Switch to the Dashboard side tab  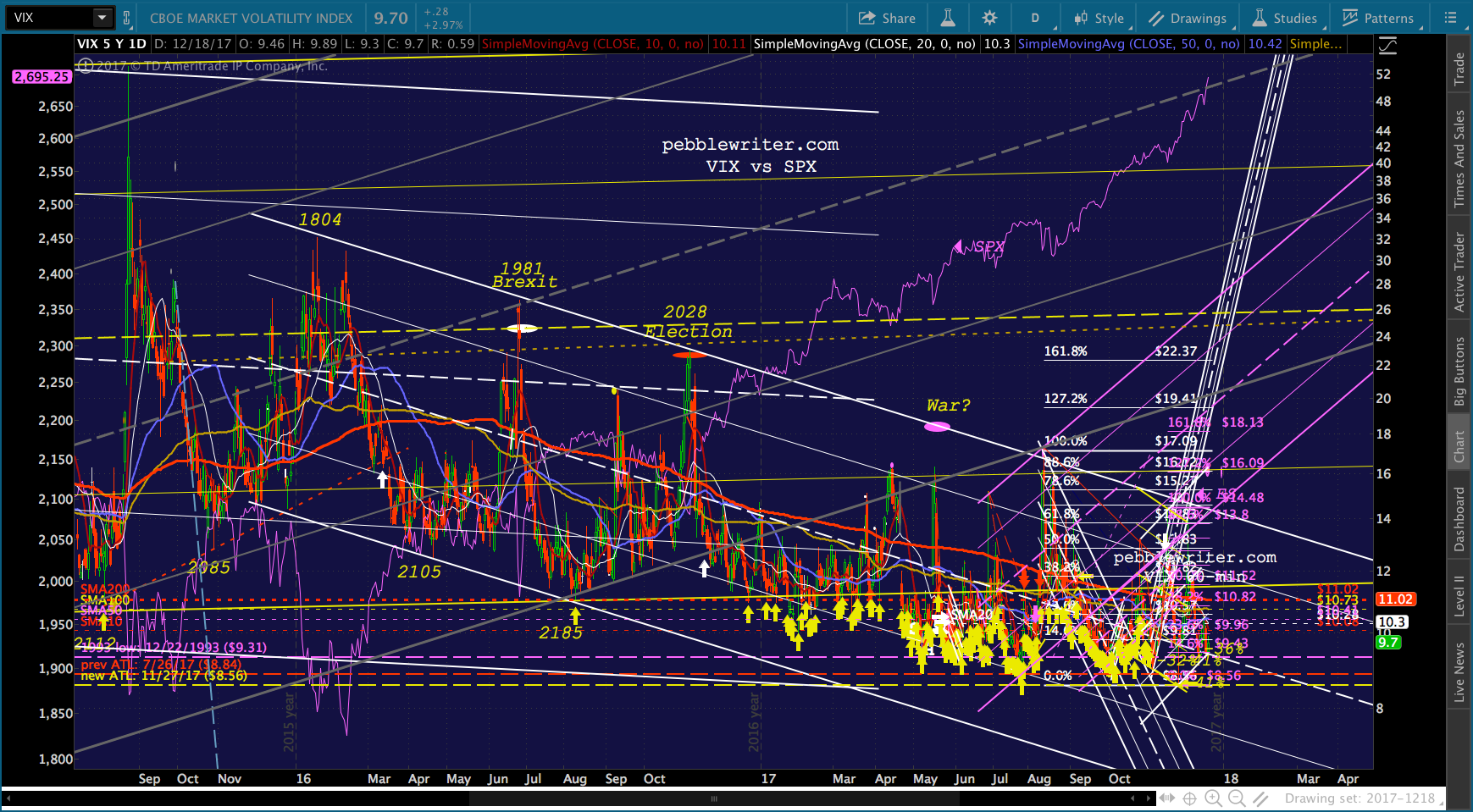pos(1459,520)
